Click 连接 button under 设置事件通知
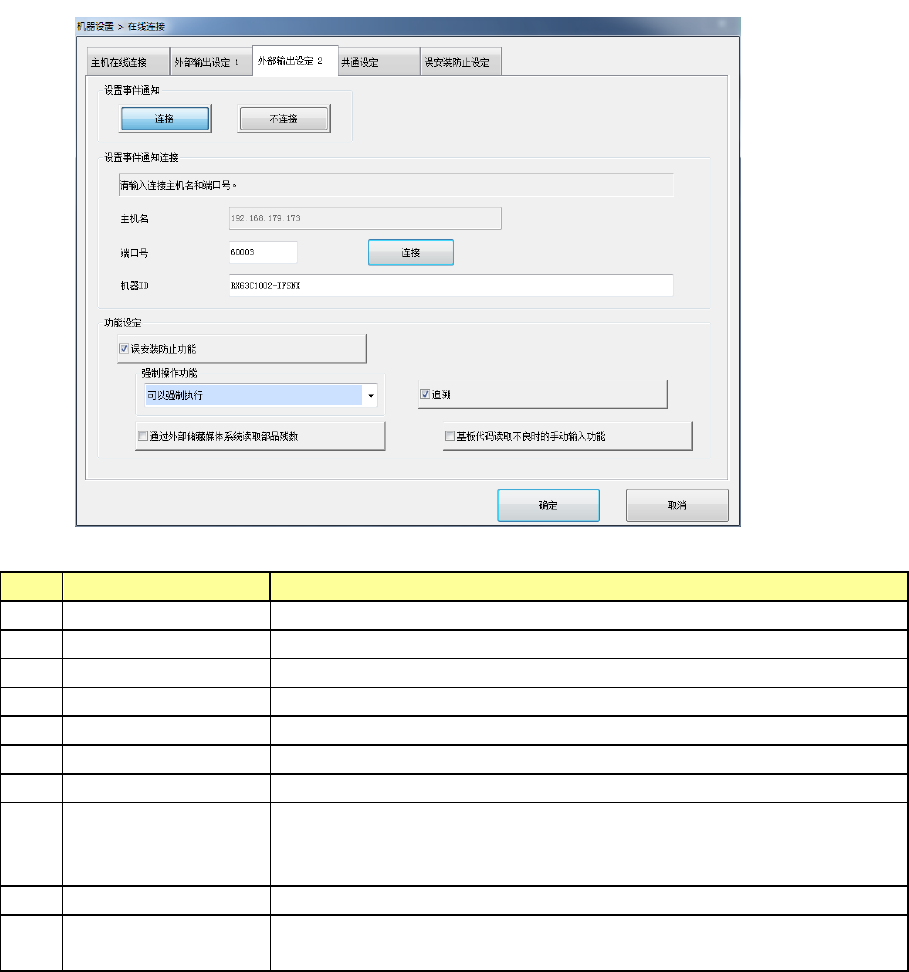 [165, 118]
